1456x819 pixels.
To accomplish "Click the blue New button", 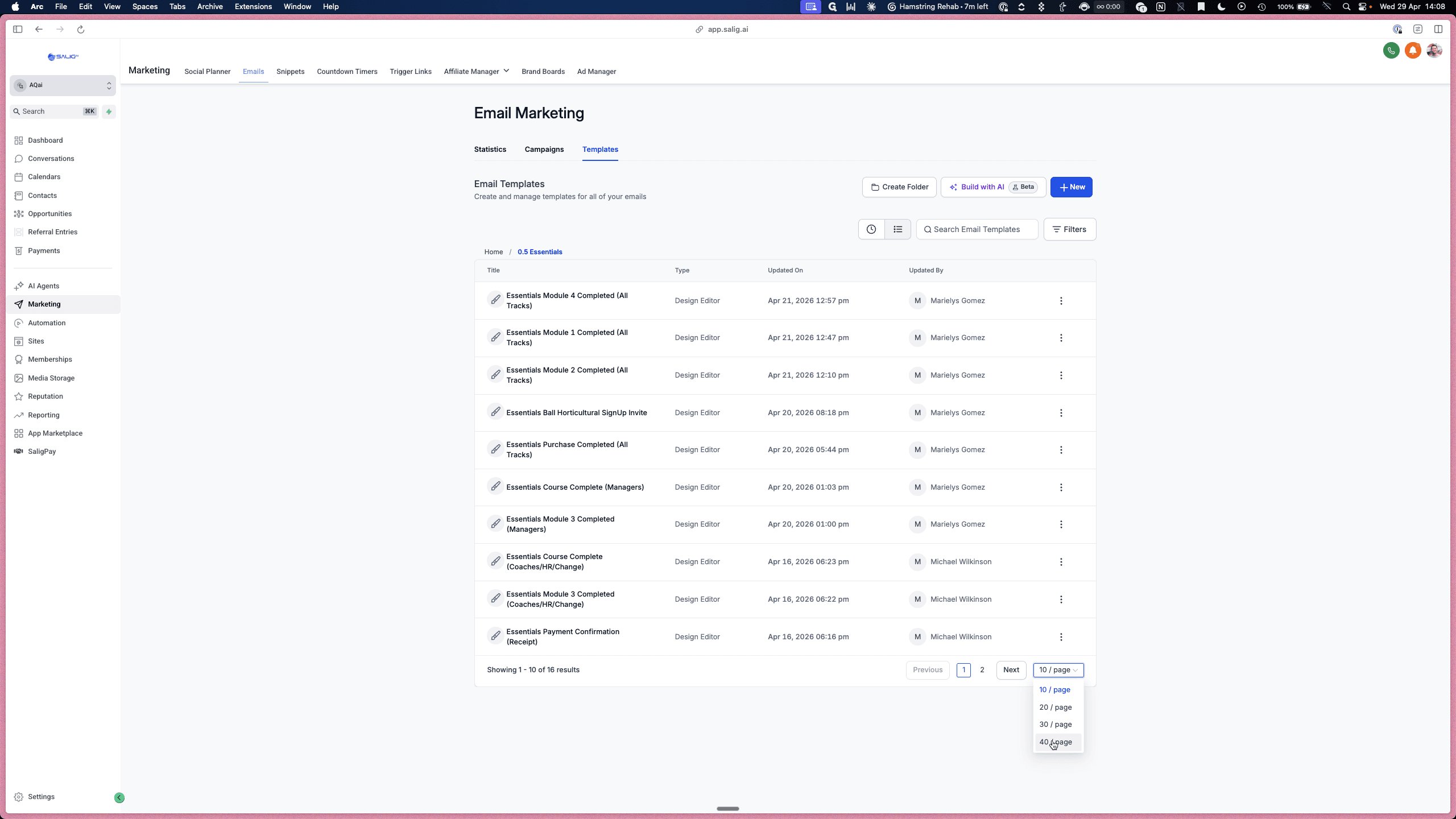I will point(1072,187).
